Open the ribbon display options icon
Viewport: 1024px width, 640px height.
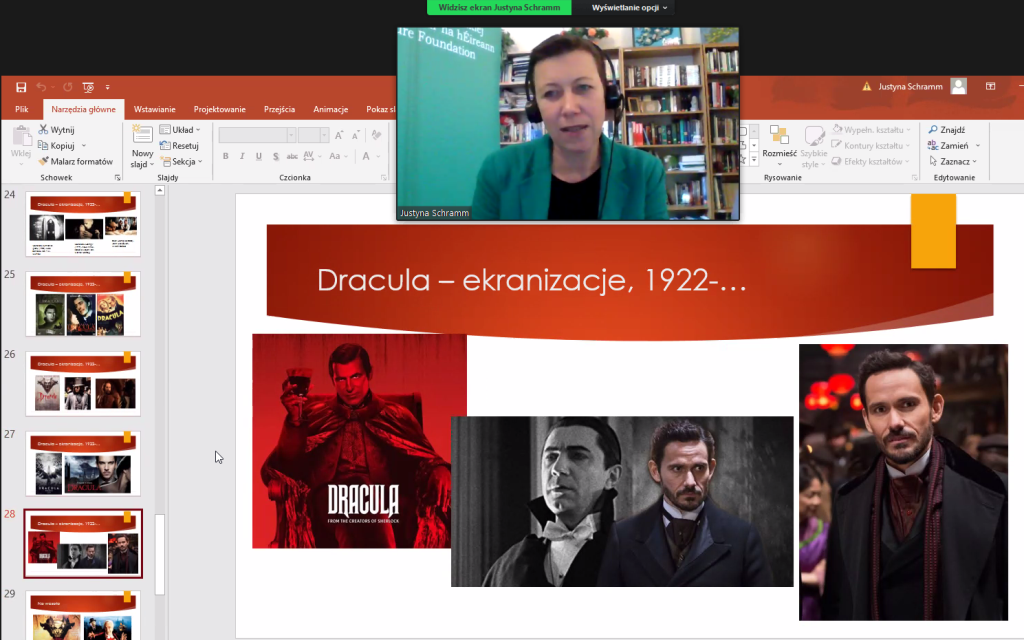990,87
